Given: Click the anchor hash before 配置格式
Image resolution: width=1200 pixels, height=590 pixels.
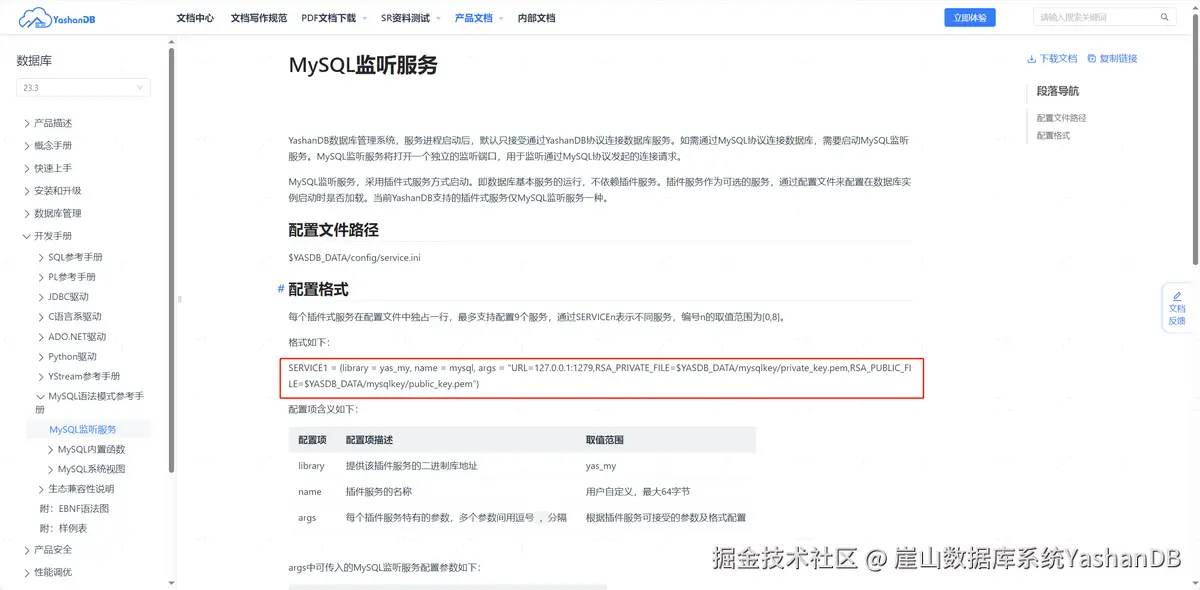Looking at the screenshot, I should click(x=281, y=289).
